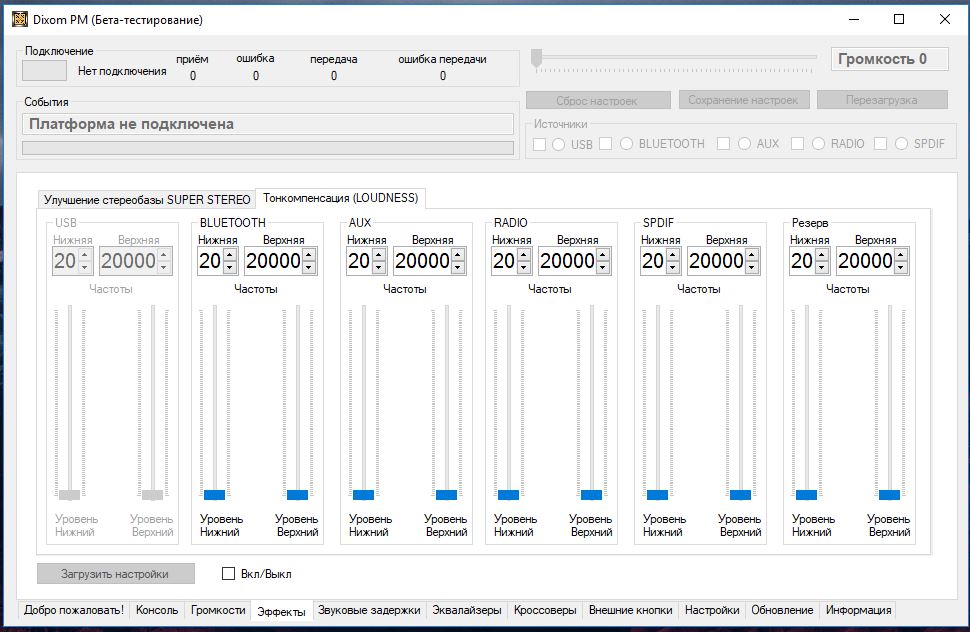Select the Настройки tab
The width and height of the screenshot is (970, 632).
712,610
